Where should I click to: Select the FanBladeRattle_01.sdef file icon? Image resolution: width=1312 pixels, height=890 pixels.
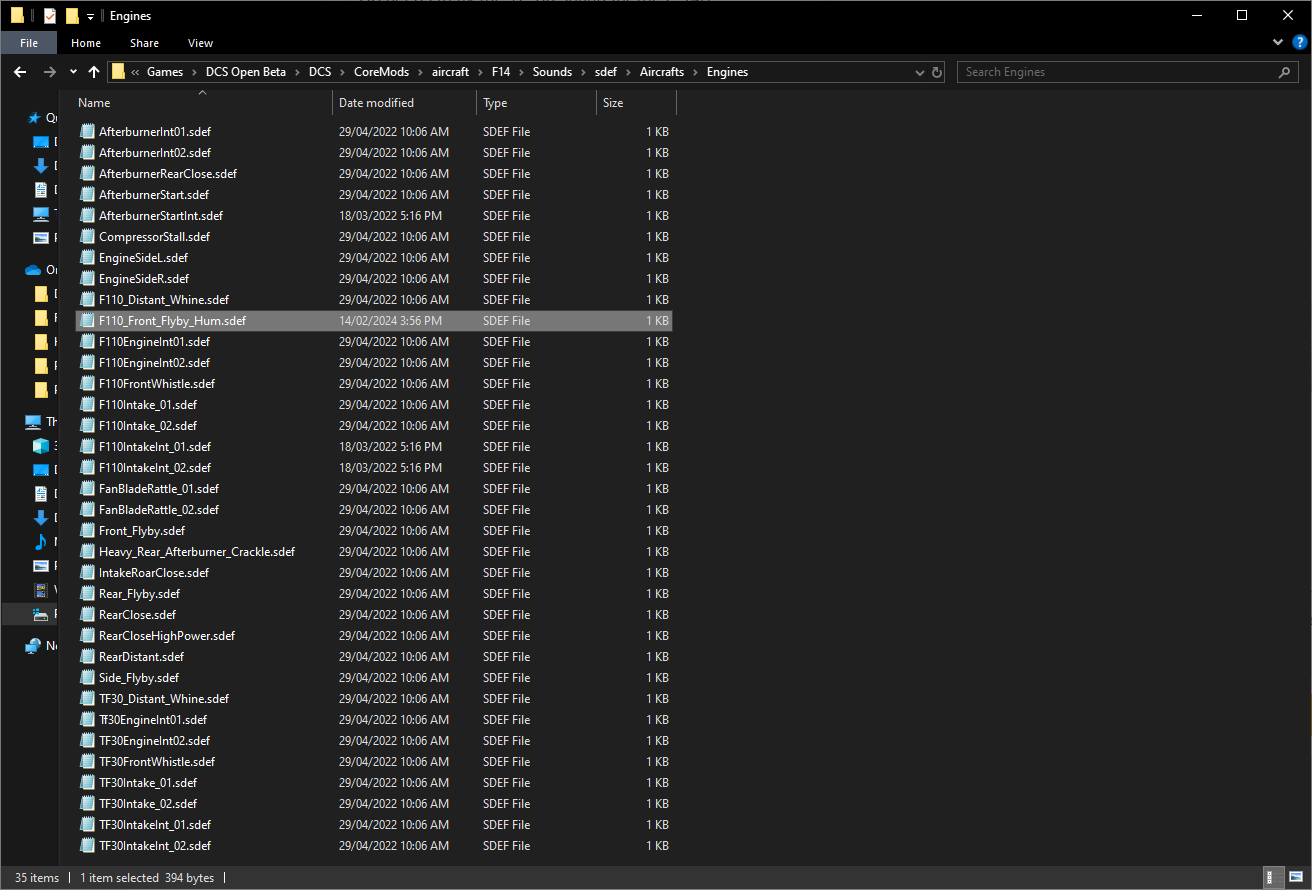coord(87,489)
